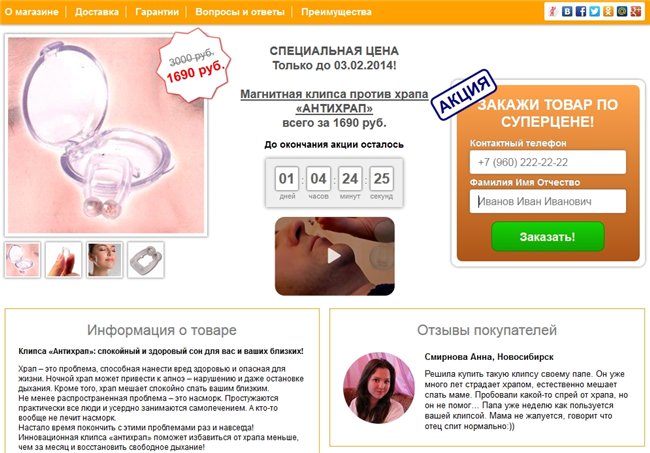Open the 'Преимущества' menu item
This screenshot has height=453, width=650.
pos(336,12)
